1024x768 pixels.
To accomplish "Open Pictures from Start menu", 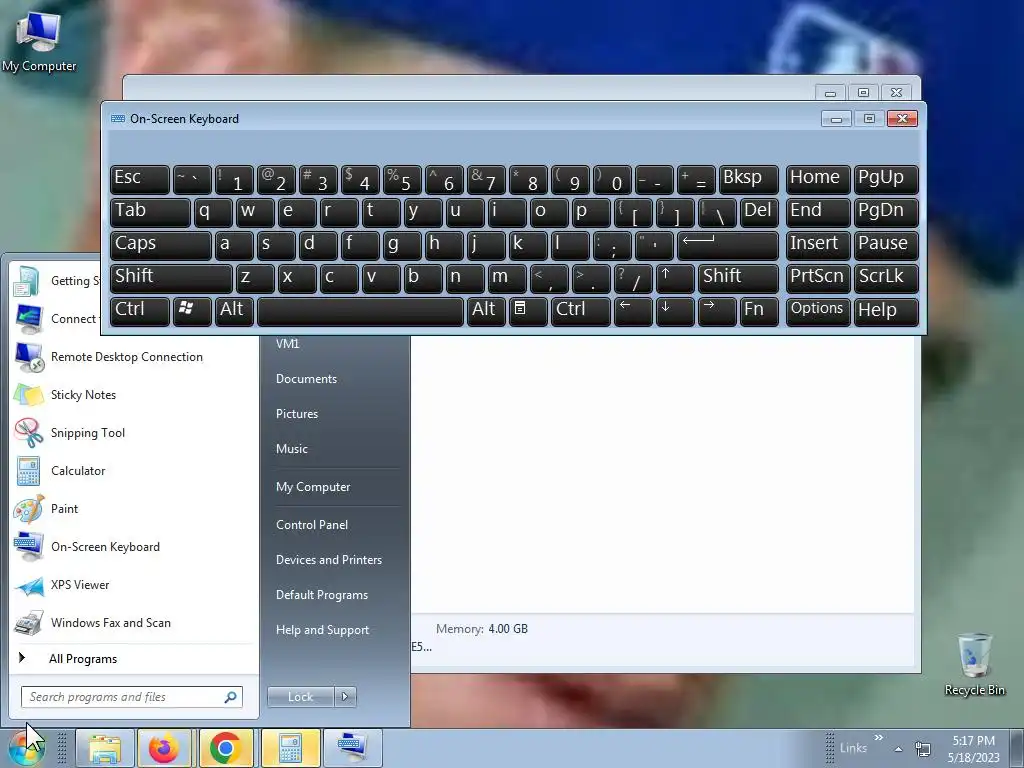I will click(296, 414).
